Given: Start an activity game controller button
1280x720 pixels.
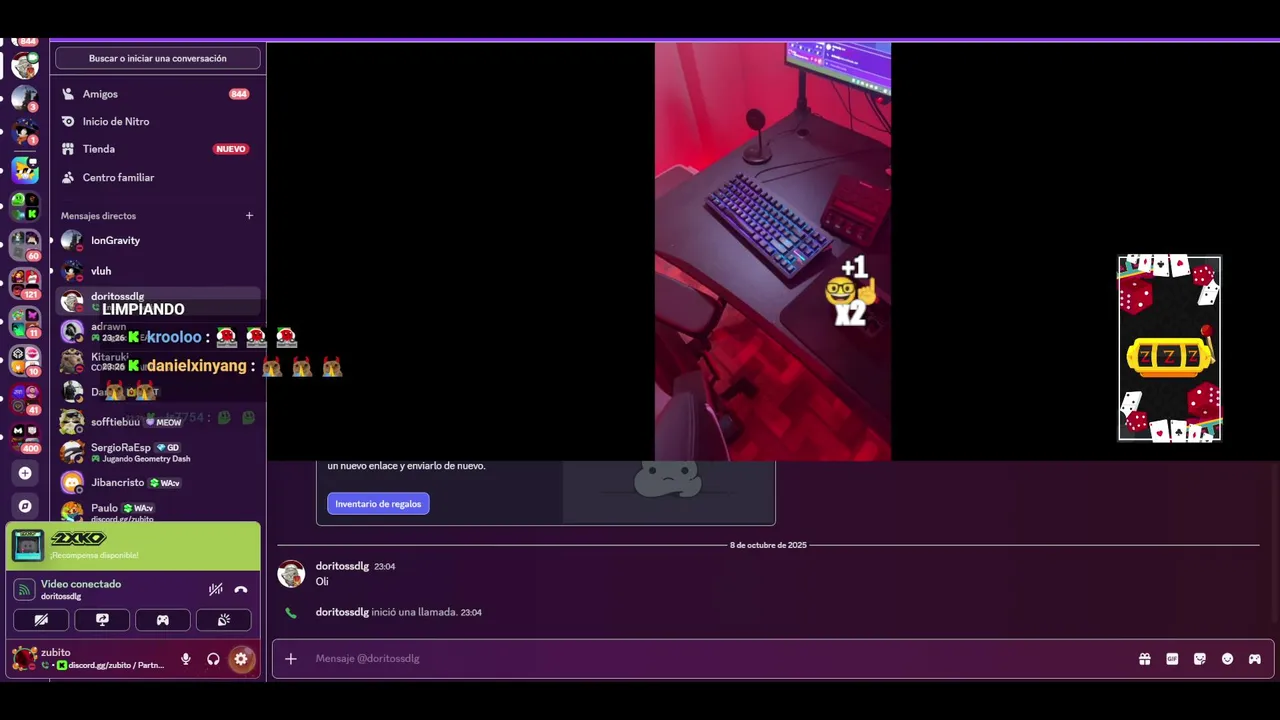Looking at the screenshot, I should (162, 620).
